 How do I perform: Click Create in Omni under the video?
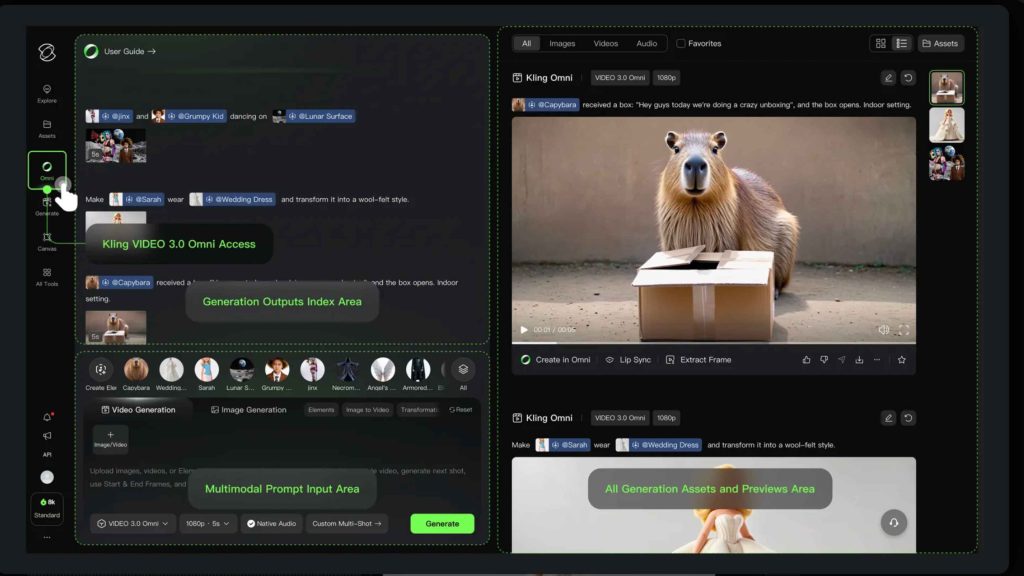click(556, 360)
